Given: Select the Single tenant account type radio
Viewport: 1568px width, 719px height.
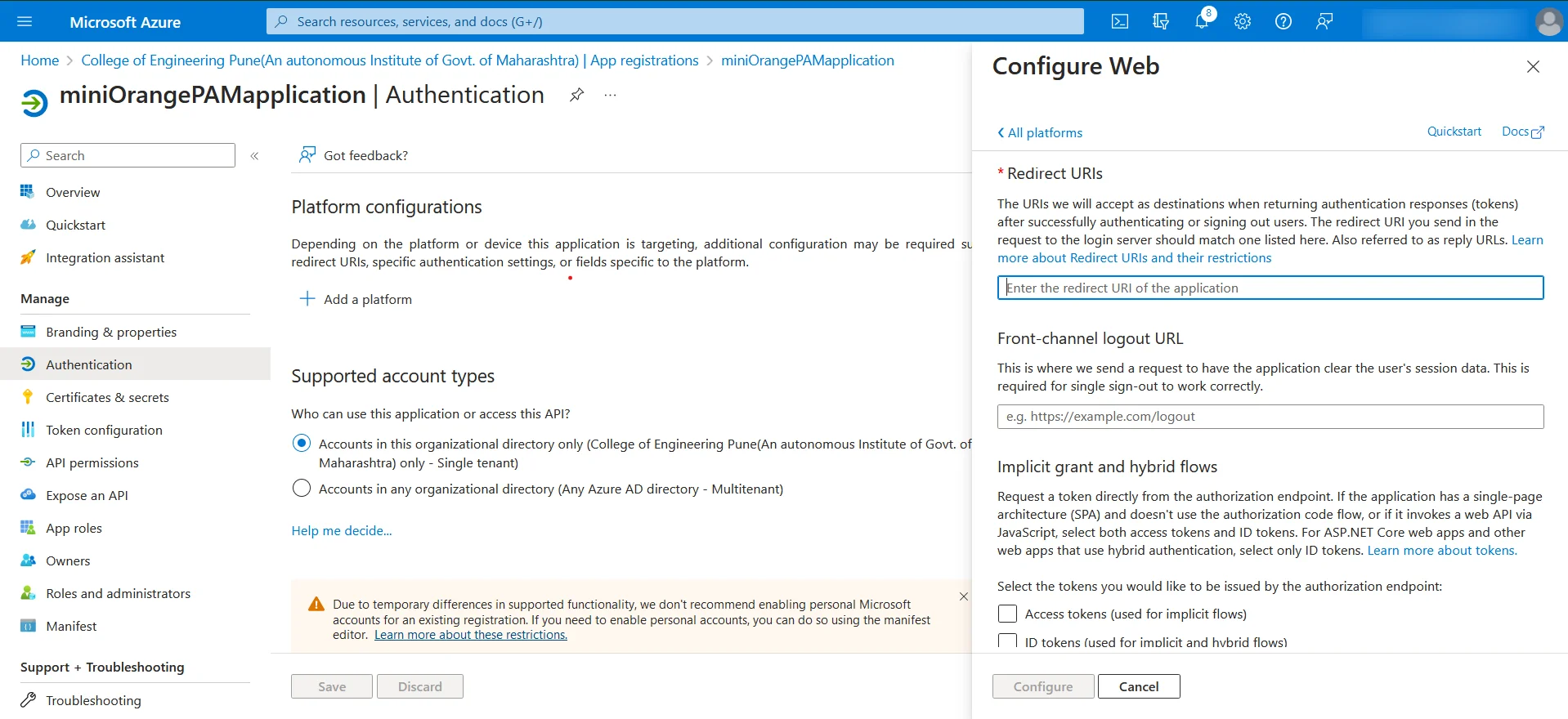Looking at the screenshot, I should coord(302,444).
